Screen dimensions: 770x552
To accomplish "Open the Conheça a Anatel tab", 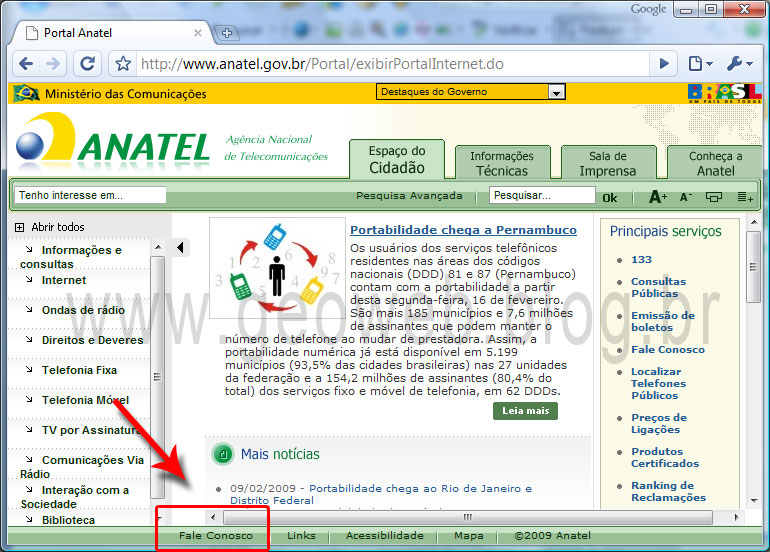I will pos(715,163).
